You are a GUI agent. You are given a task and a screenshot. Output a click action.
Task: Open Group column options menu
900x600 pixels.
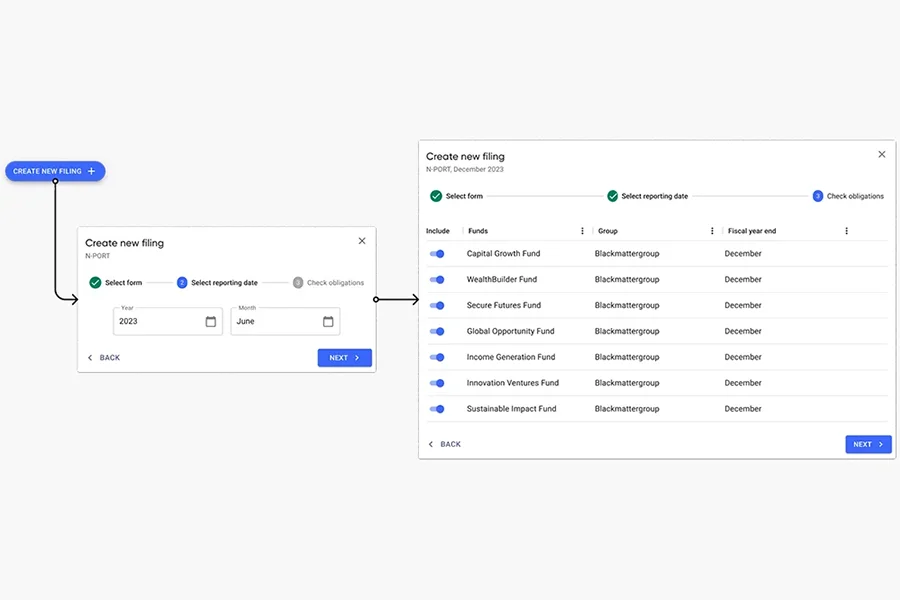712,231
